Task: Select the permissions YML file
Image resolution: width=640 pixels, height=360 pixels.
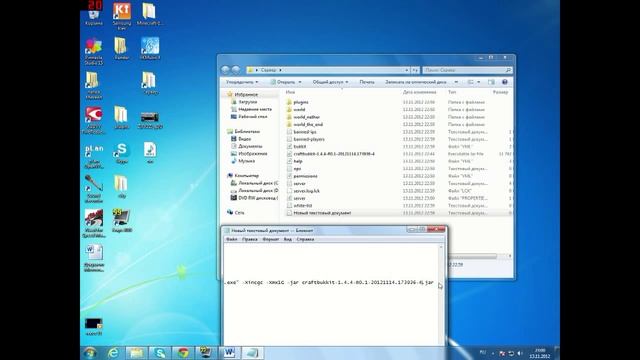Action: [305, 176]
